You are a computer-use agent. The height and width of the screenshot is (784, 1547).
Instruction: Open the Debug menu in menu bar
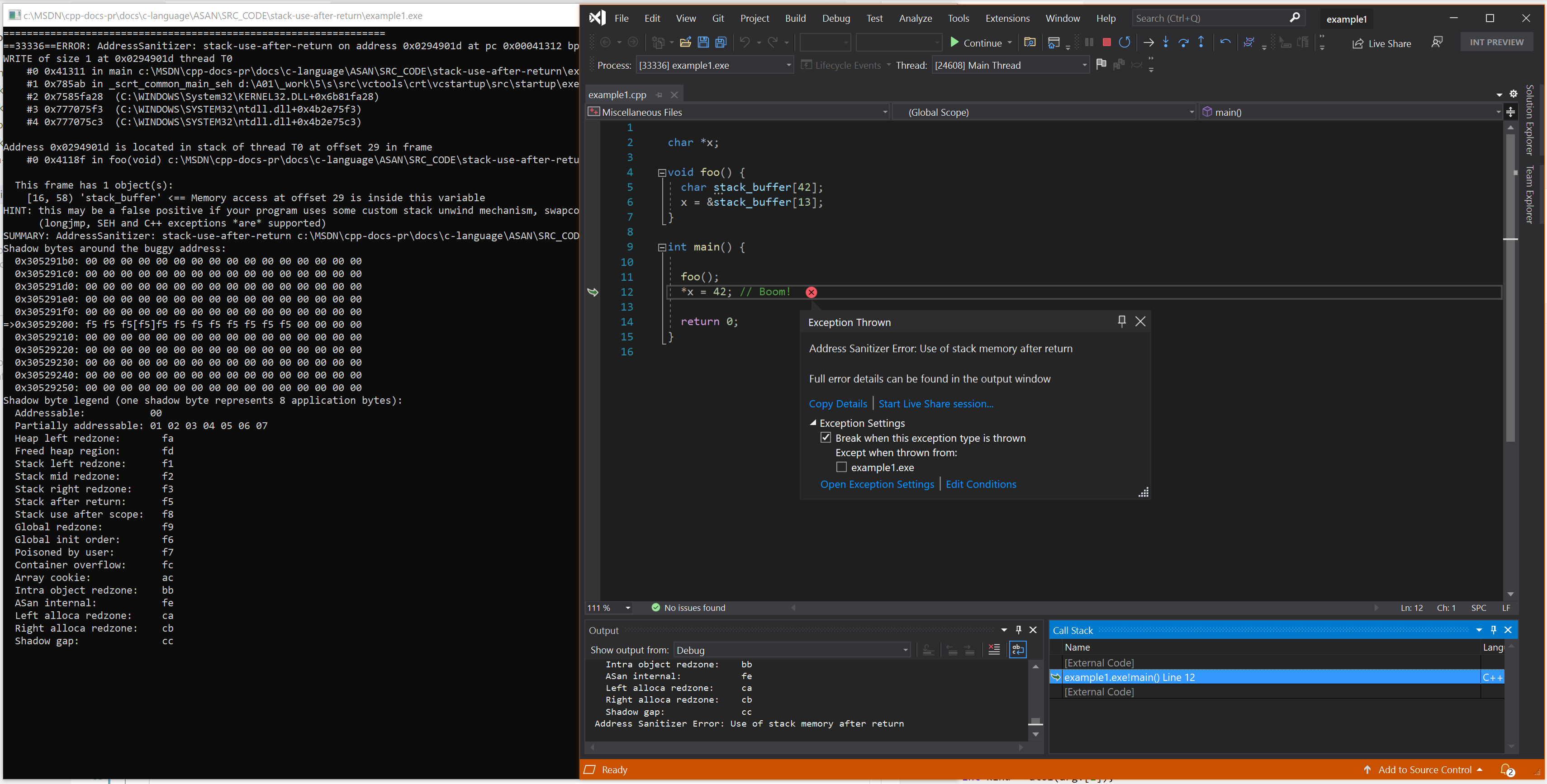coord(834,18)
